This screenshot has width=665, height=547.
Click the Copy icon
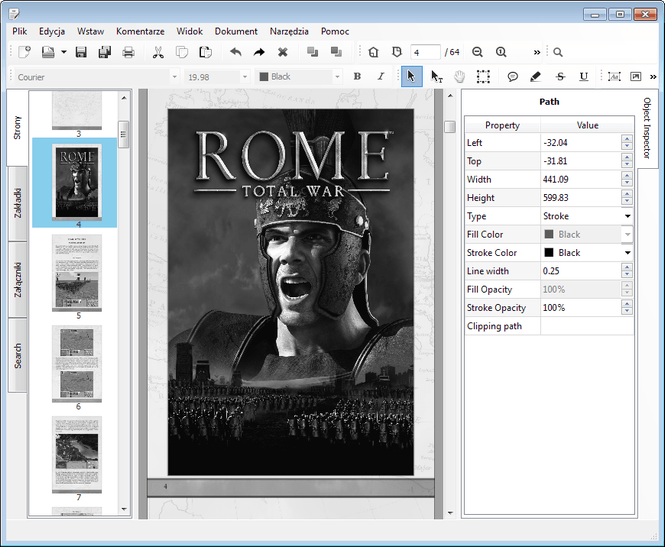[182, 52]
